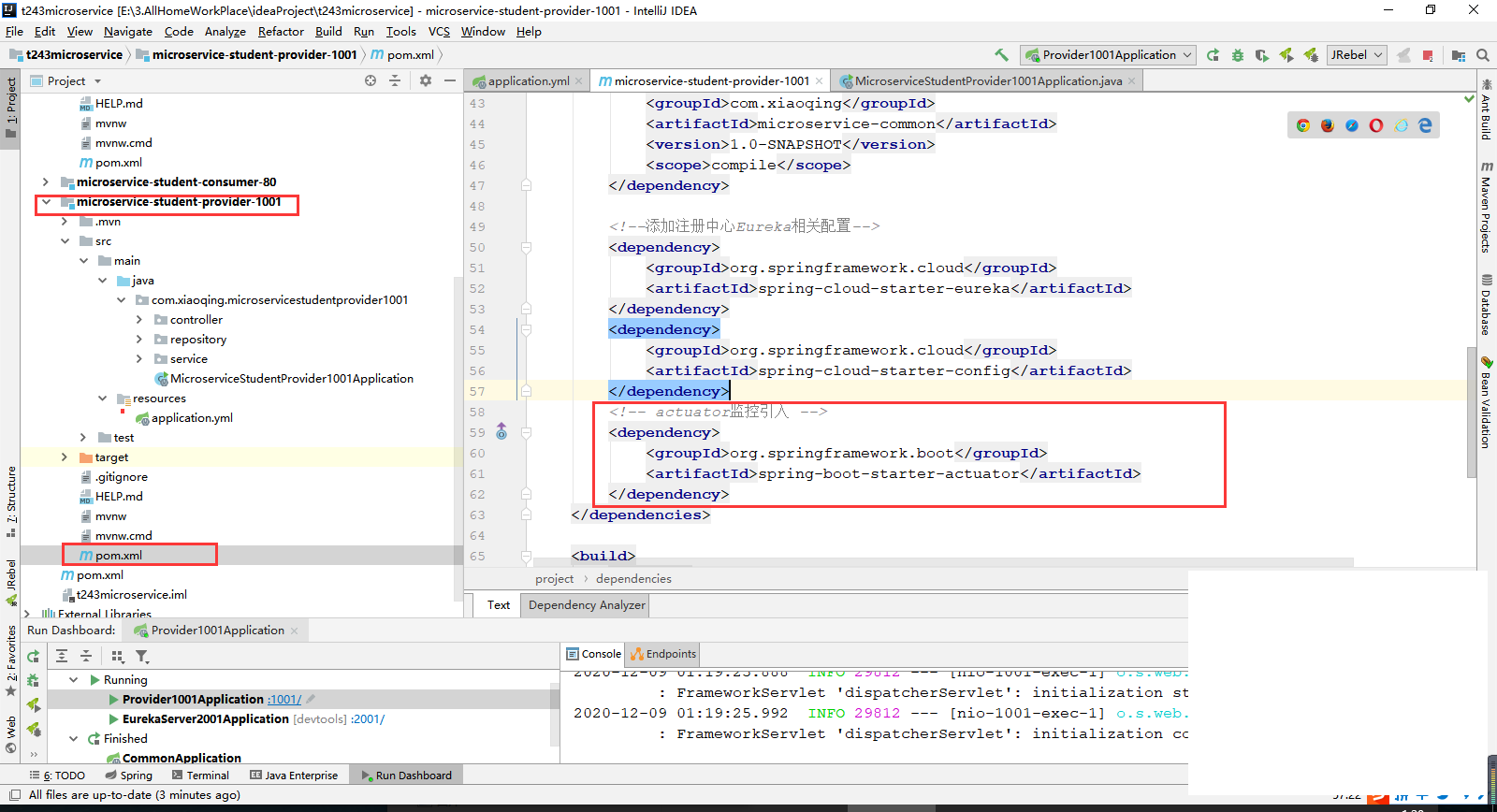Open the Terminal tool window

pyautogui.click(x=201, y=776)
